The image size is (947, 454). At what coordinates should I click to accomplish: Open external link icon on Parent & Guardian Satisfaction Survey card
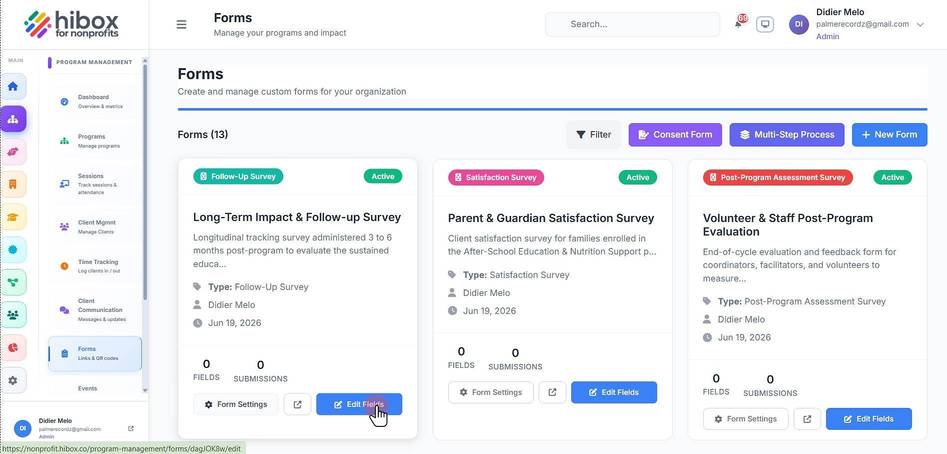[552, 392]
